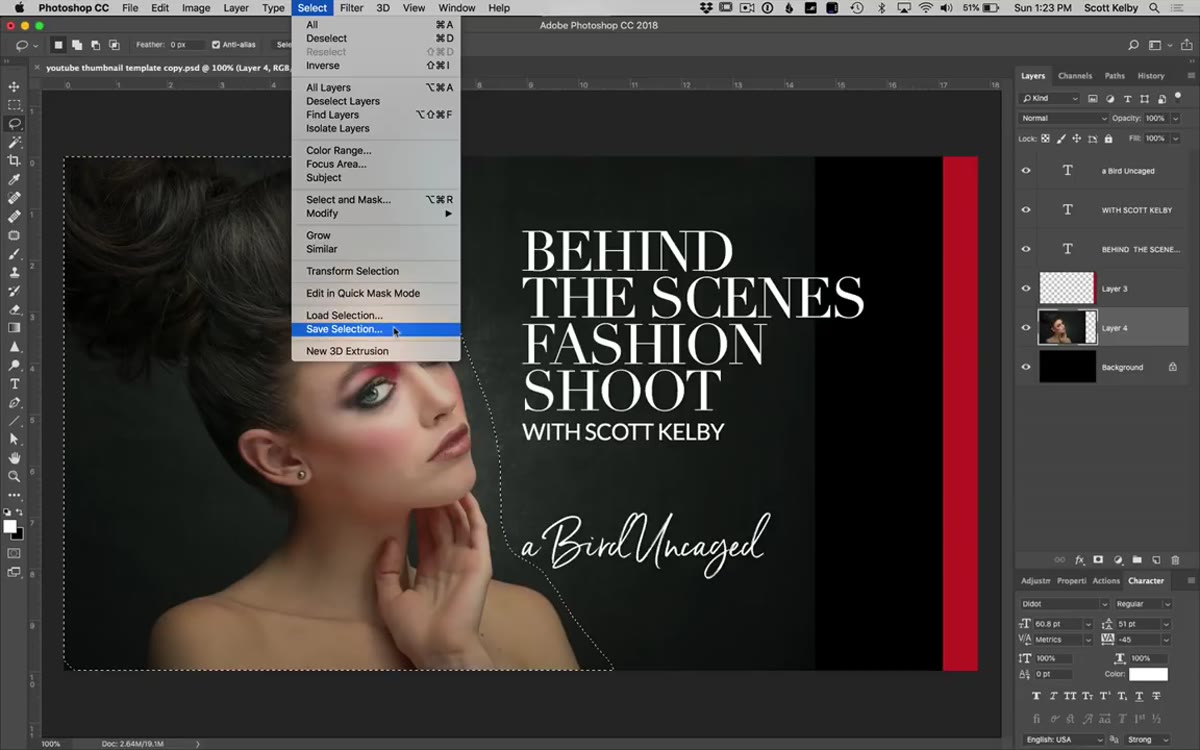The image size is (1200, 750).
Task: Hide the a Bird Uncaged layer
Action: point(1025,171)
